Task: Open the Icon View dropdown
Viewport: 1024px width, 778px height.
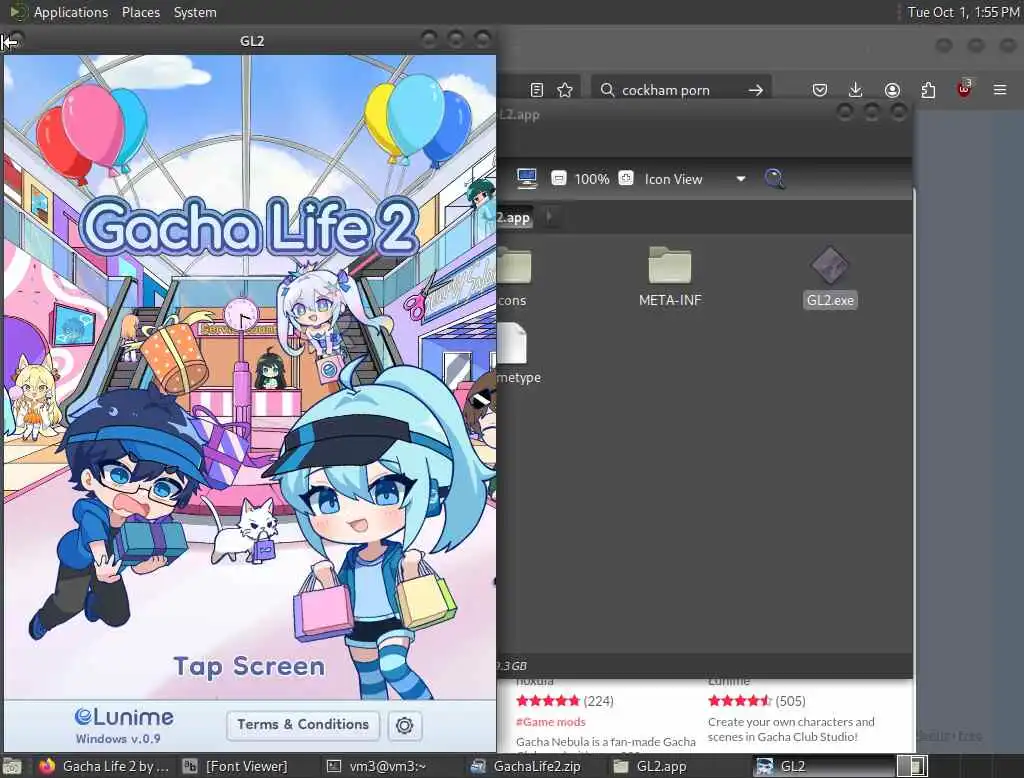Action: tap(696, 179)
